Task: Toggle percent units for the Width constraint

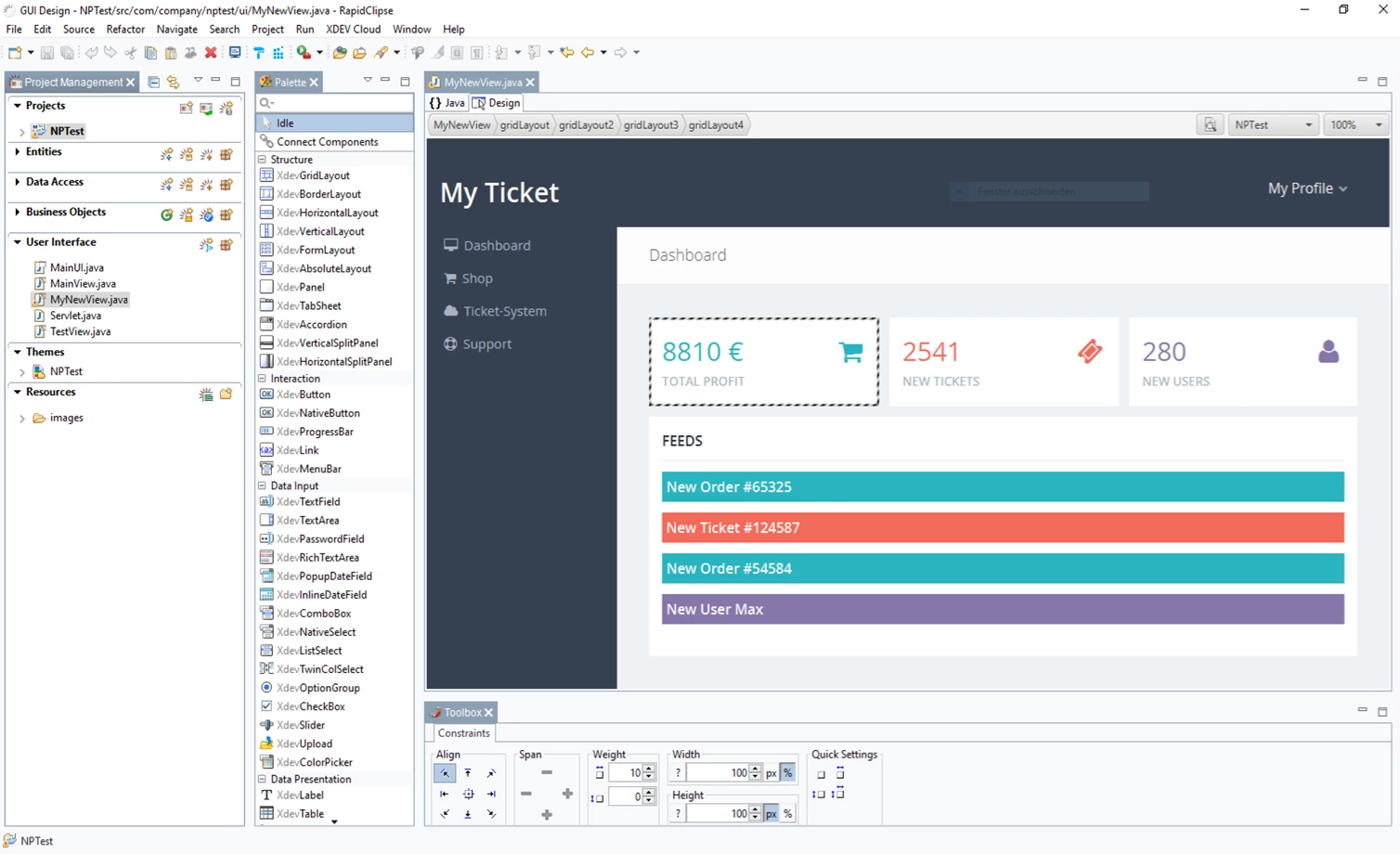Action: [787, 772]
